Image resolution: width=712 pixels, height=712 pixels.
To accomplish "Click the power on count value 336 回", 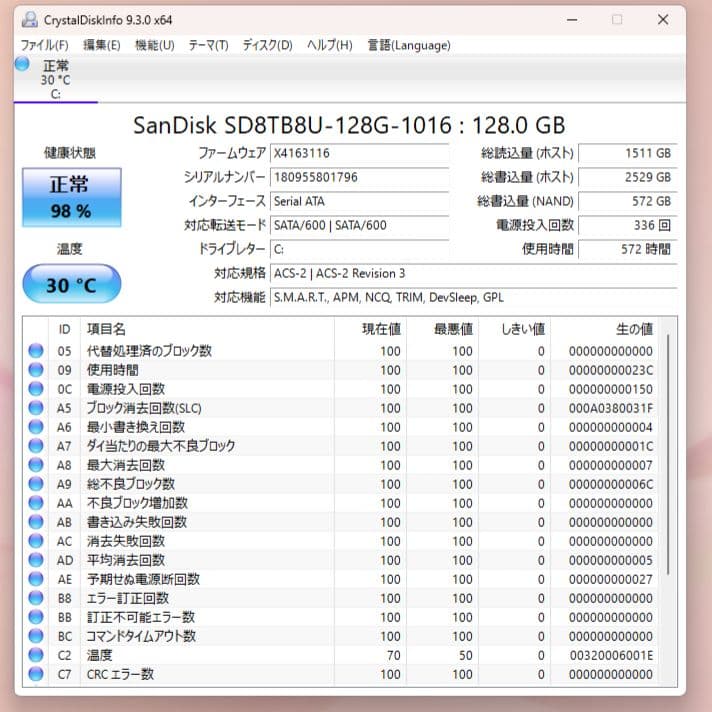I will [x=628, y=225].
